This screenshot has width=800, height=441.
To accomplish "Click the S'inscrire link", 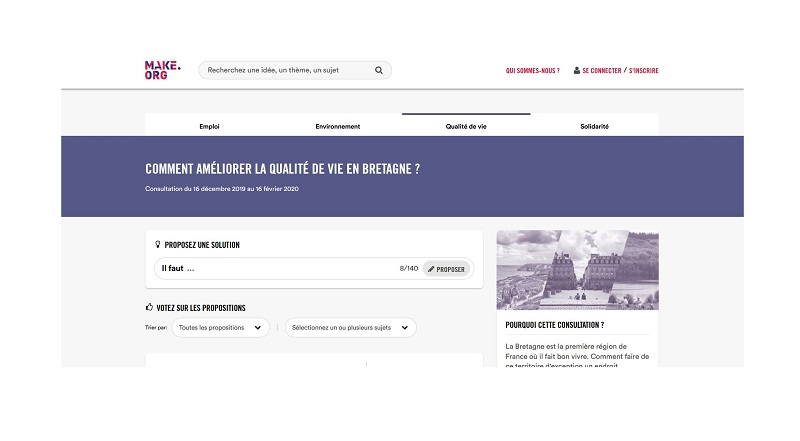I will (643, 71).
